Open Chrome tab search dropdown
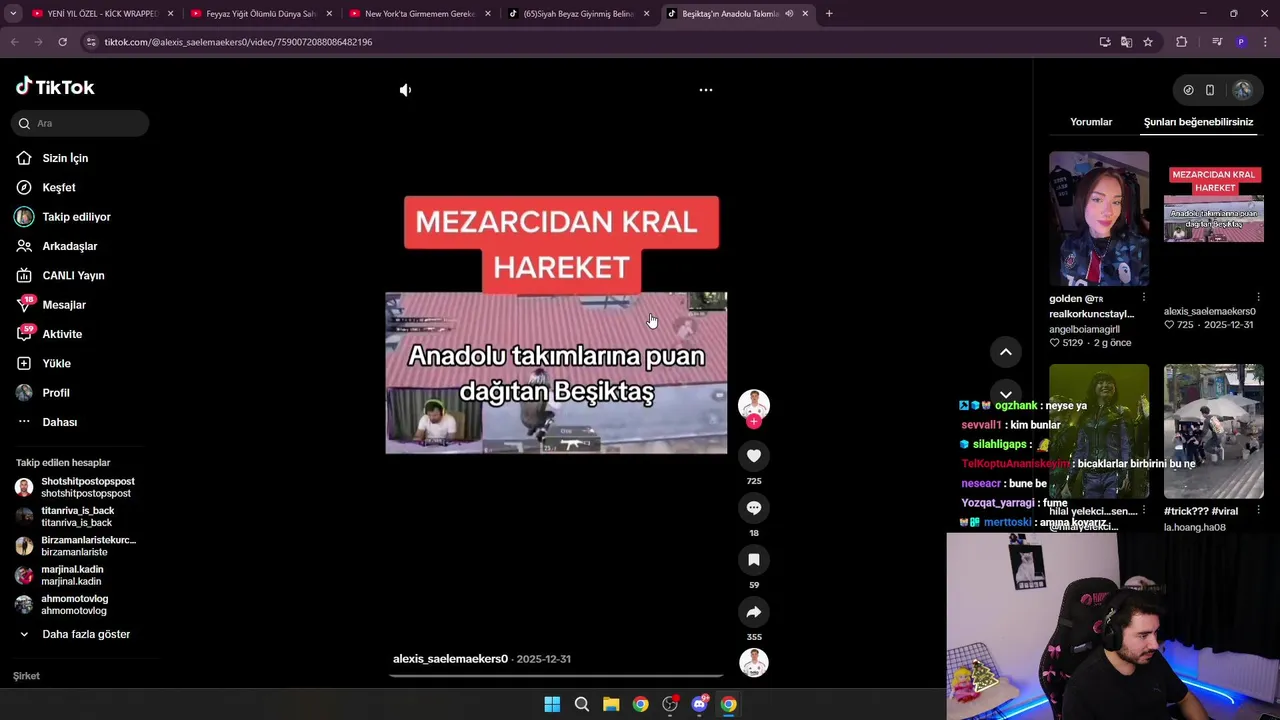The height and width of the screenshot is (720, 1280). click(13, 14)
